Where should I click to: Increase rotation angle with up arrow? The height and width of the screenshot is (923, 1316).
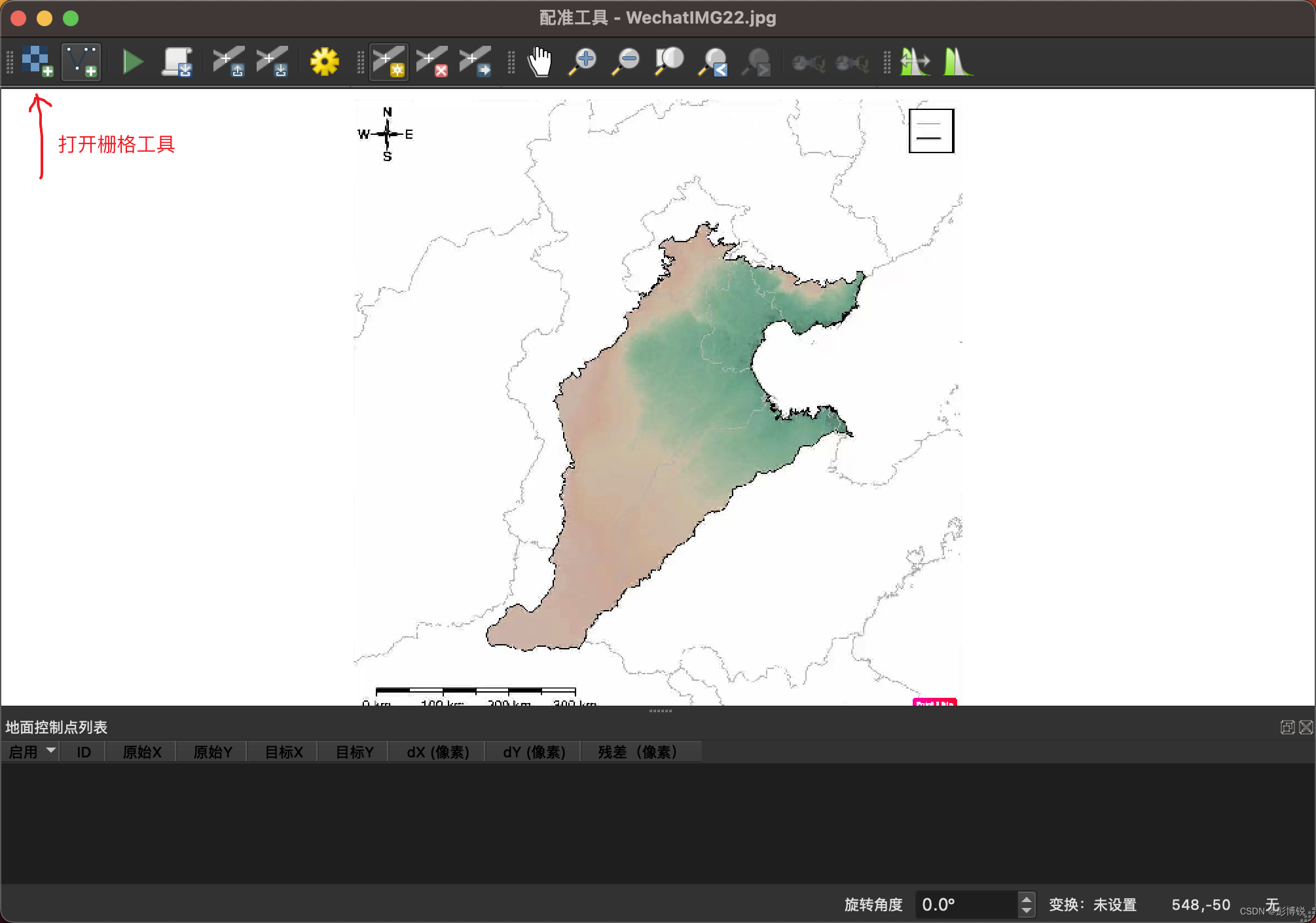pos(1027,899)
